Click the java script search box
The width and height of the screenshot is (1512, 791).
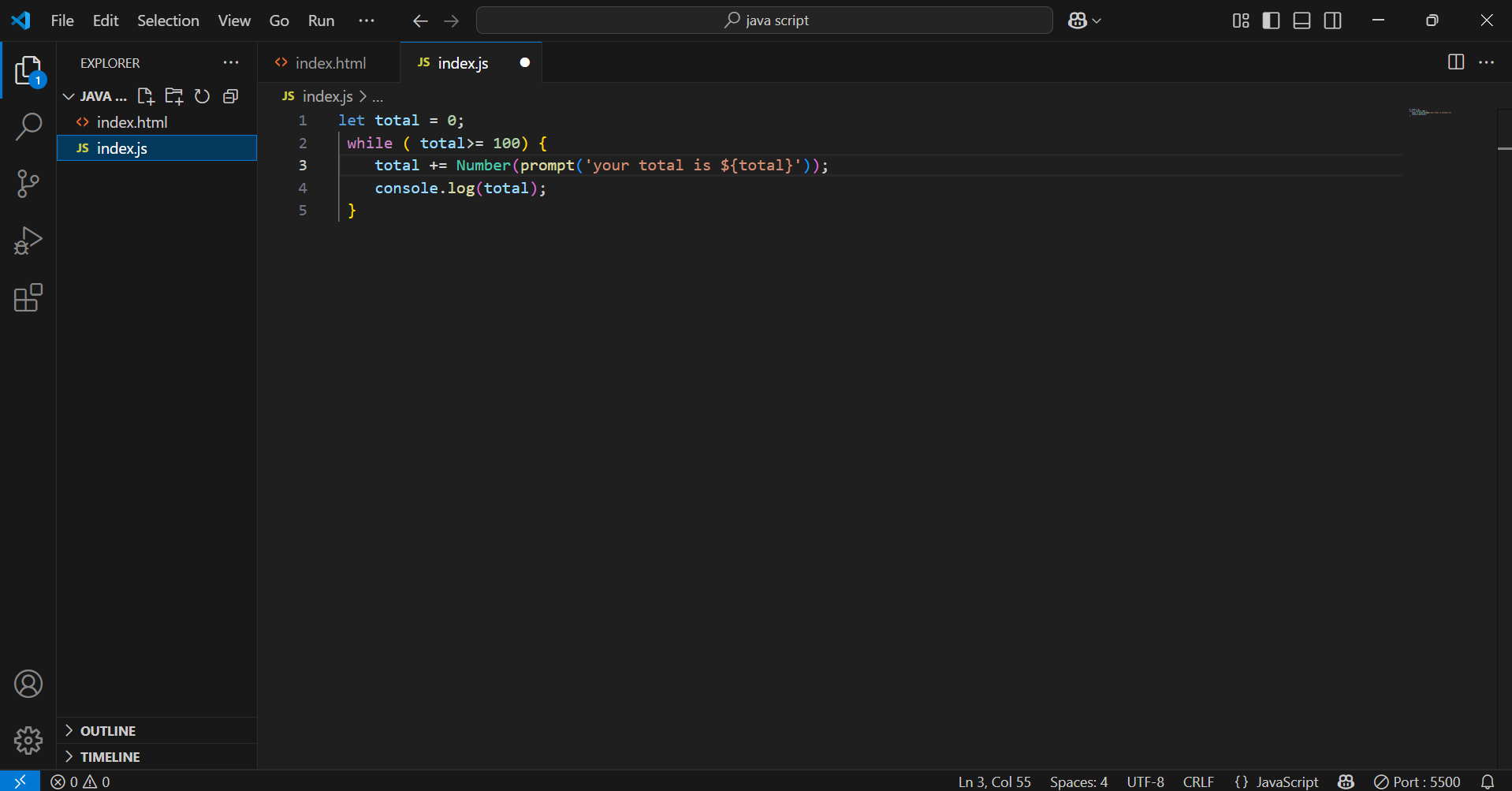coord(765,21)
